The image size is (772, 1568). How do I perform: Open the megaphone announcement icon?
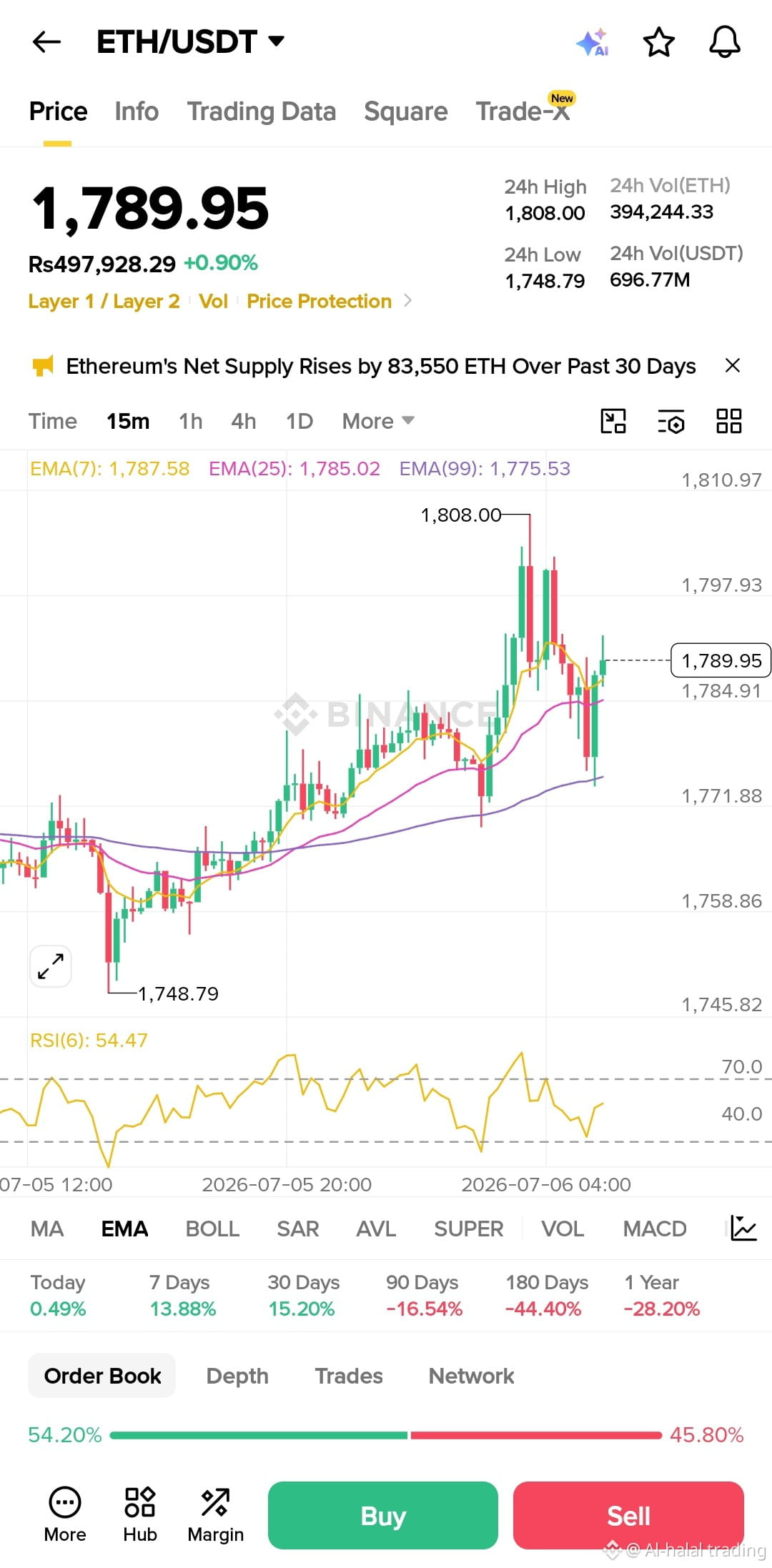click(43, 366)
